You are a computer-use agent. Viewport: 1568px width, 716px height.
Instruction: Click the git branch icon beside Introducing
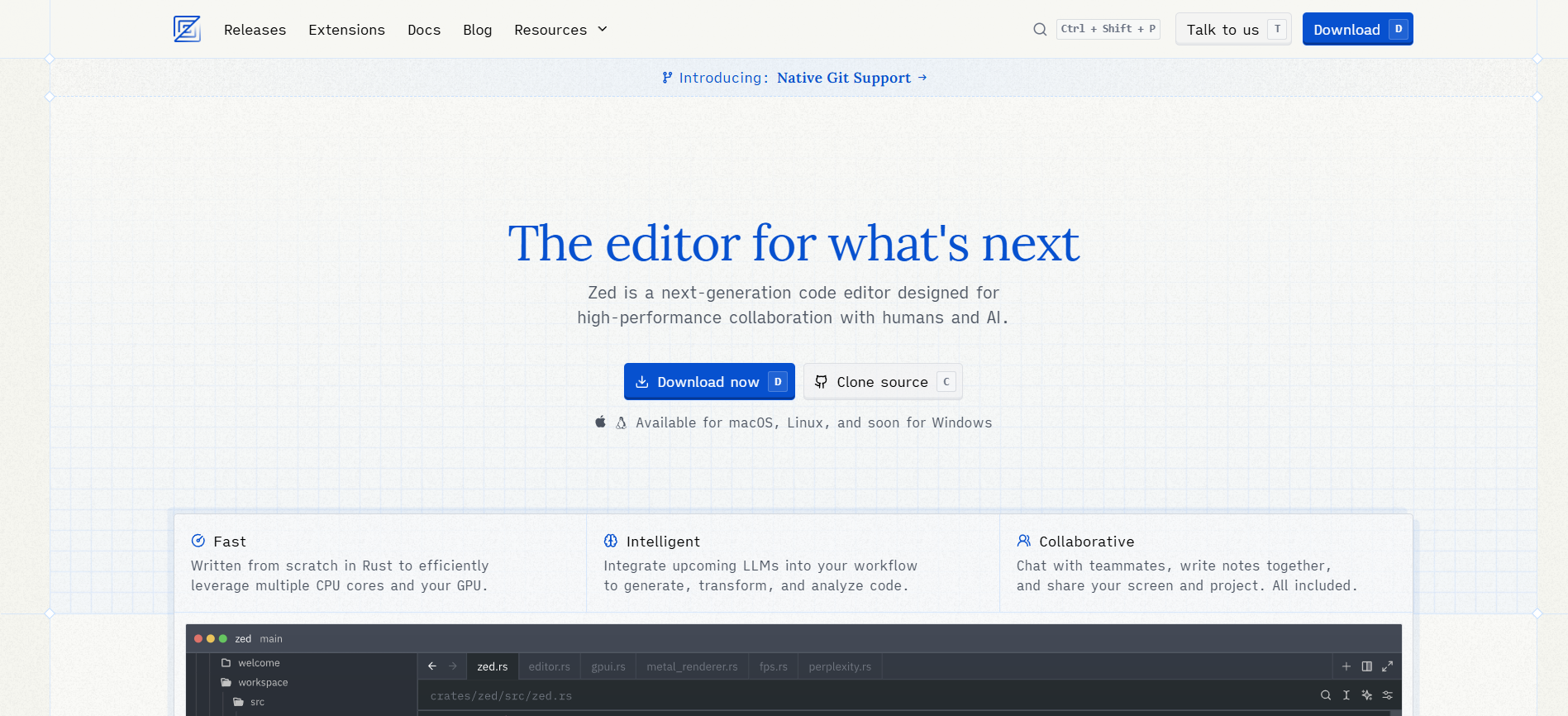[667, 78]
